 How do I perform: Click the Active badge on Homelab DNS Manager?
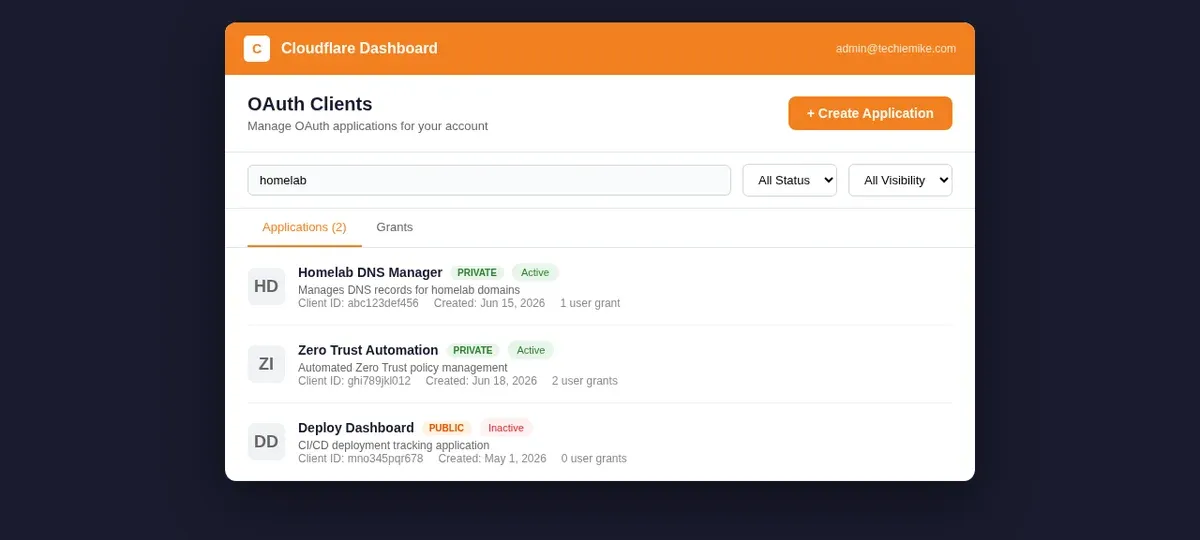(x=535, y=272)
